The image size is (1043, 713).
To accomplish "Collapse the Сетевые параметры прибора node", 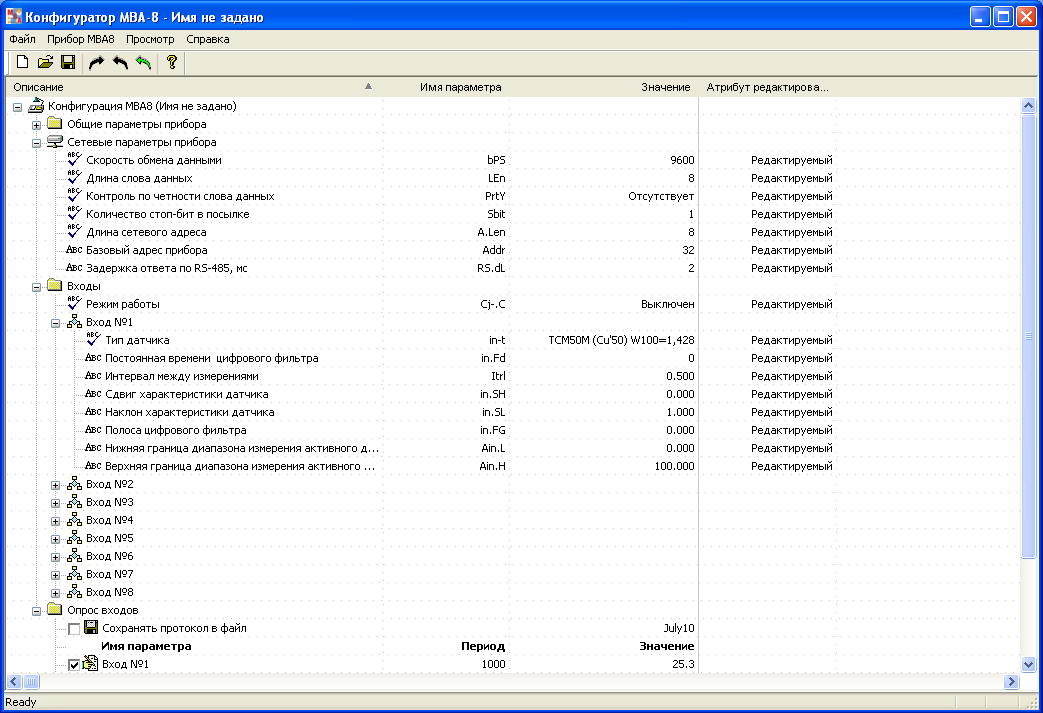I will point(37,142).
